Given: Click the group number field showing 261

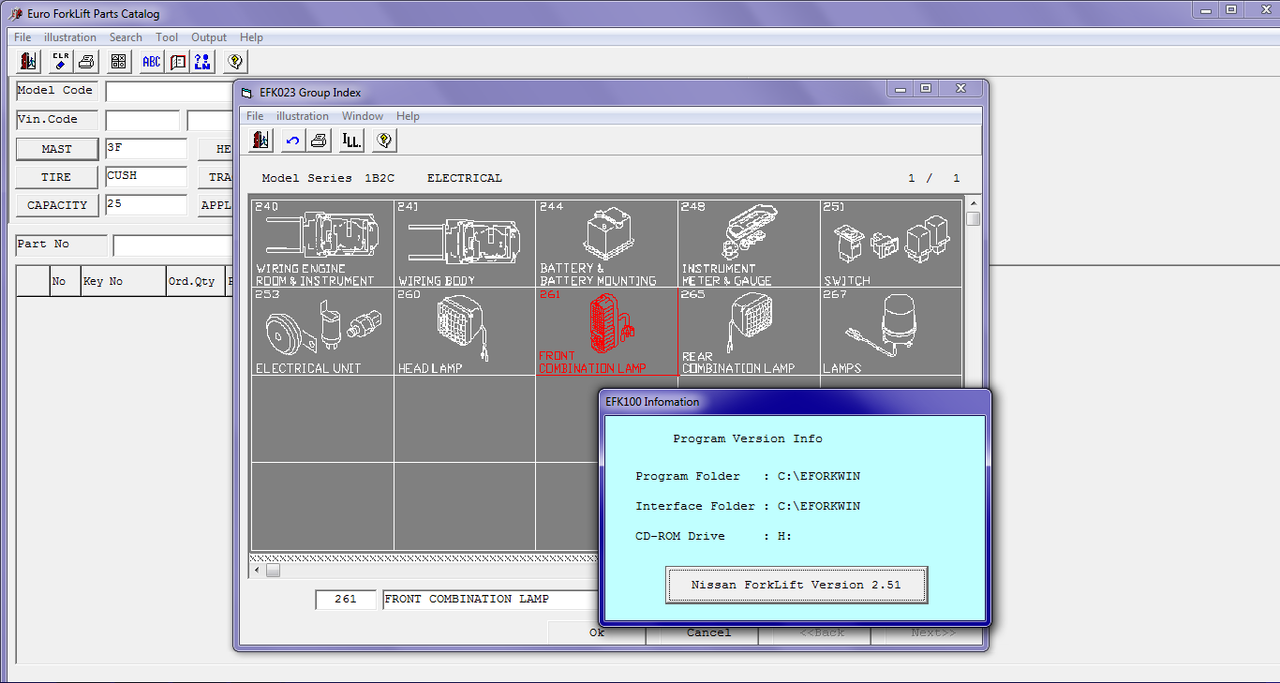Looking at the screenshot, I should click(346, 599).
